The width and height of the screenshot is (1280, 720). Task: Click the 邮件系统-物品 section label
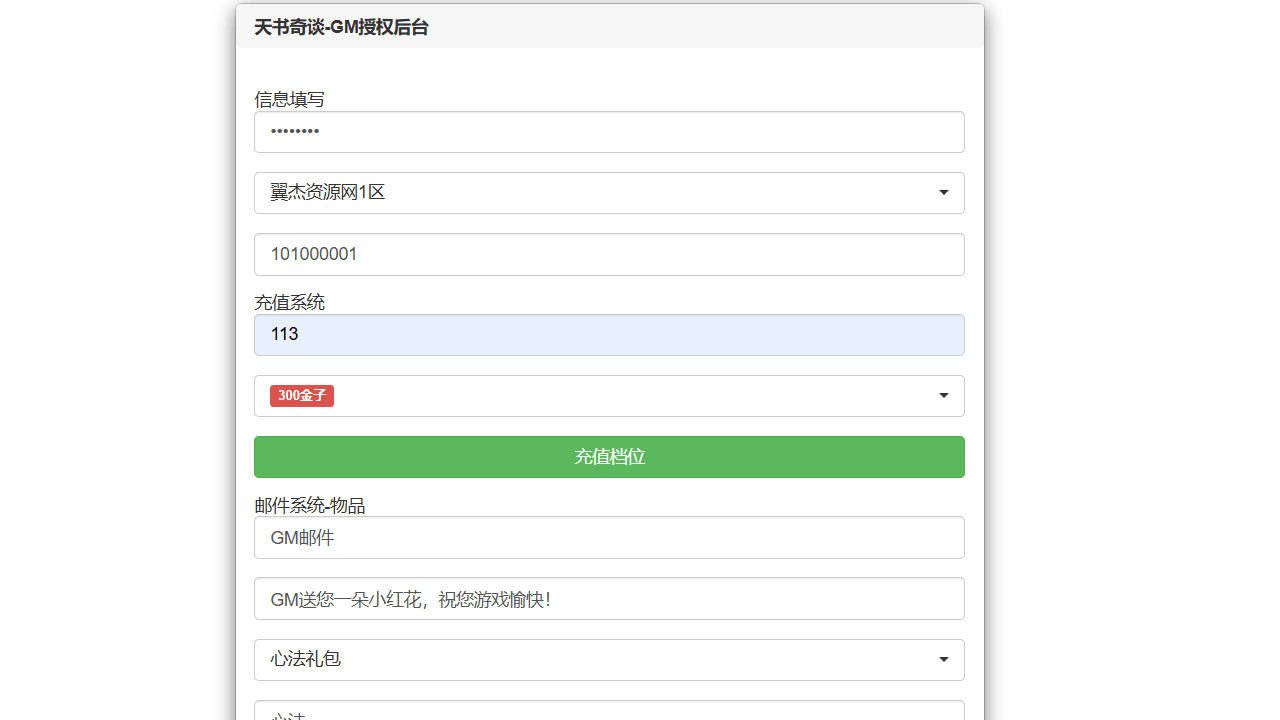pyautogui.click(x=309, y=506)
